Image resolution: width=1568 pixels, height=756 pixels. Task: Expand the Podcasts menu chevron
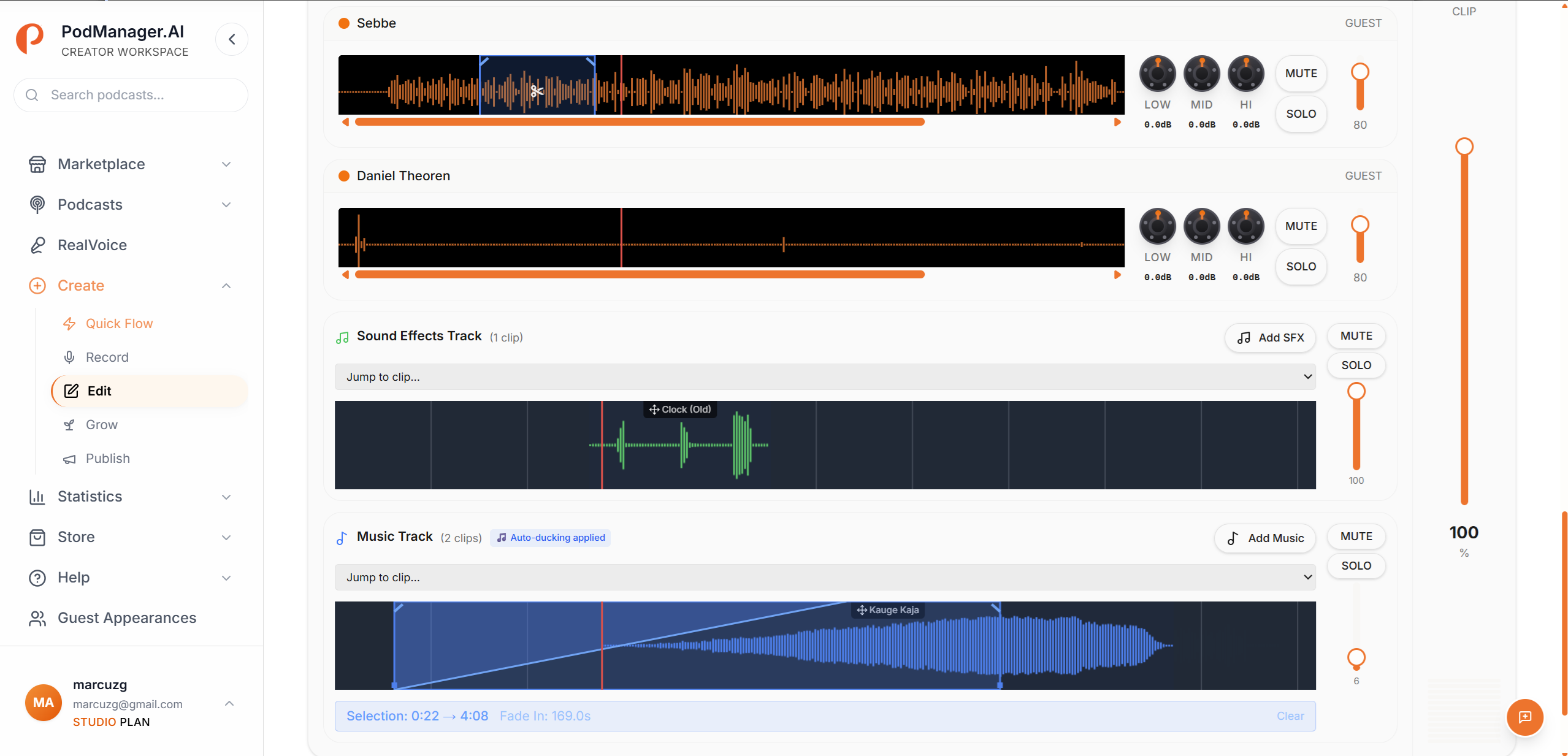226,205
